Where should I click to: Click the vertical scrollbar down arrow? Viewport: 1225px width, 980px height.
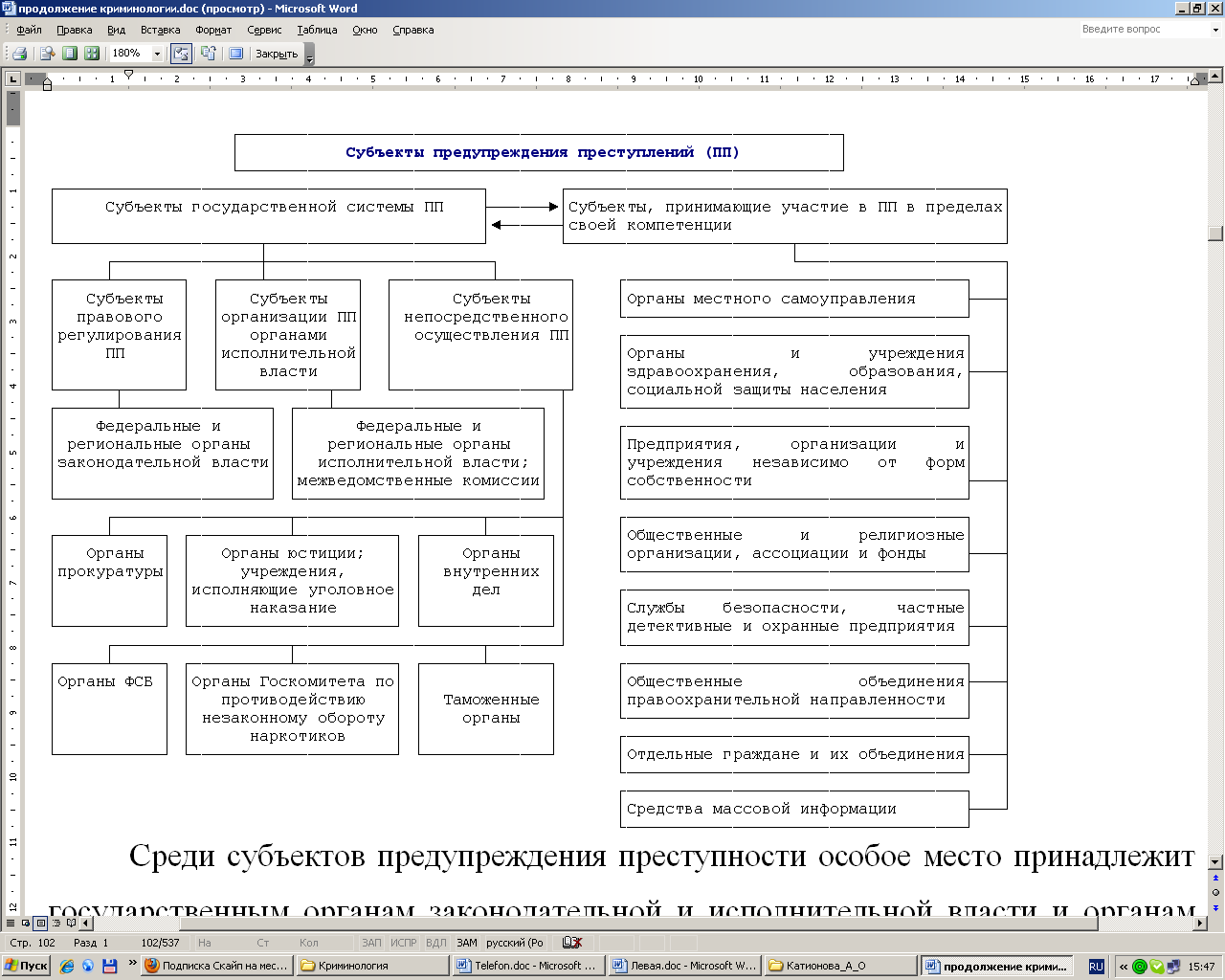point(1215,862)
